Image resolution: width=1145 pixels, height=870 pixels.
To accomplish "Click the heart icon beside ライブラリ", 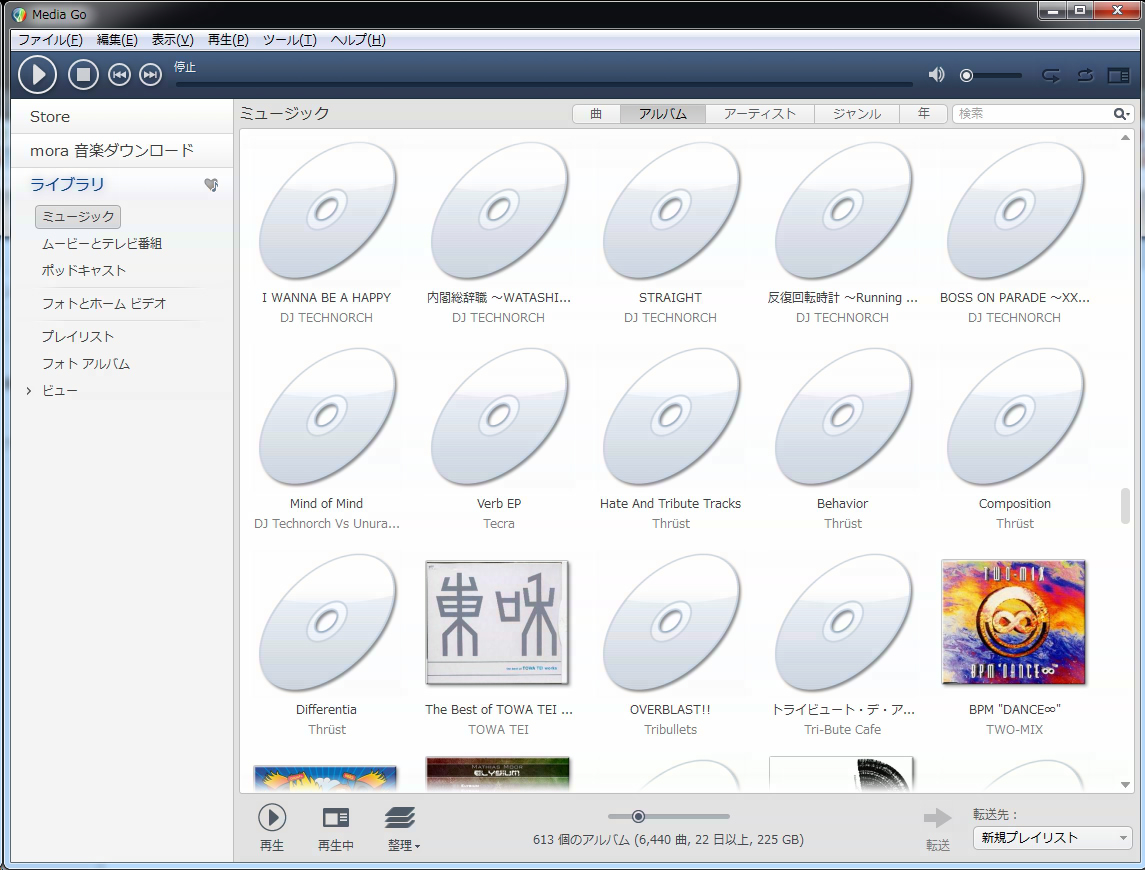I will pos(211,185).
